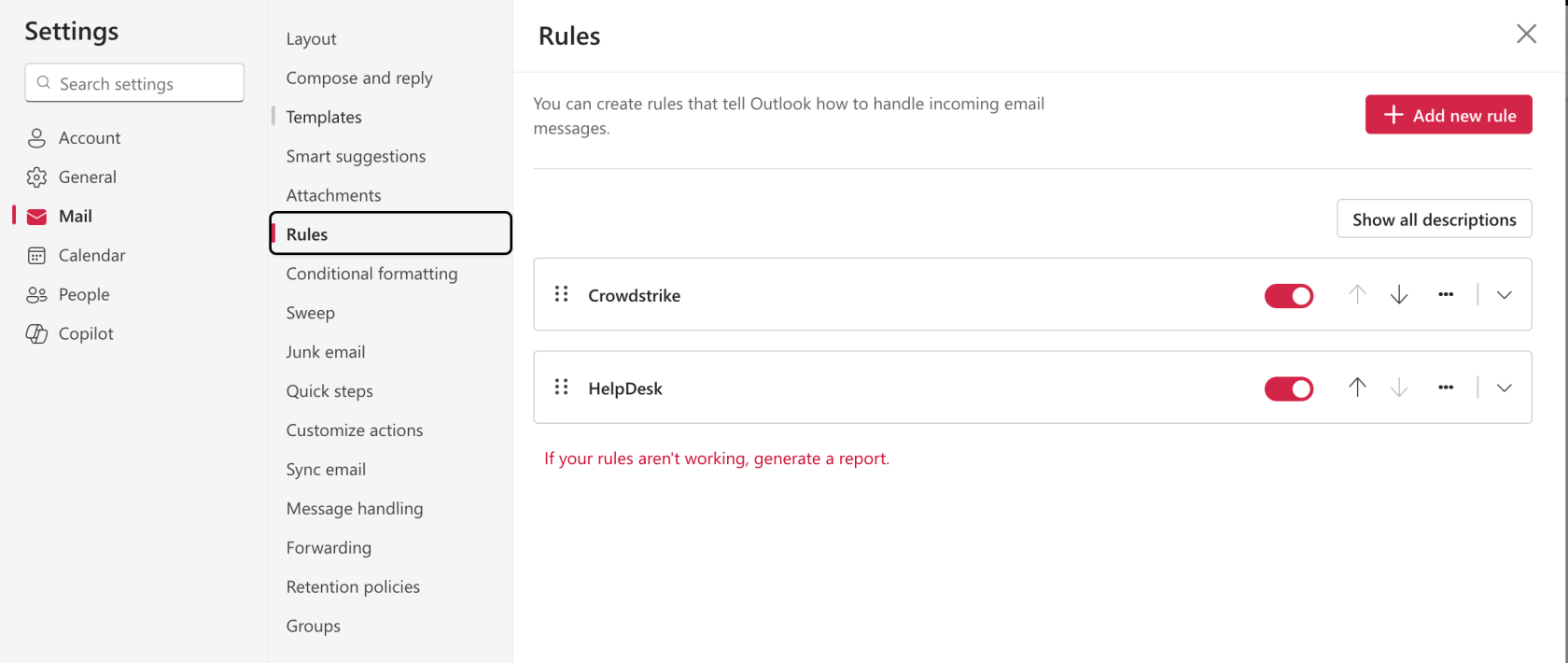The width and height of the screenshot is (1568, 663).
Task: Select the Copilot category label
Action: click(x=86, y=334)
